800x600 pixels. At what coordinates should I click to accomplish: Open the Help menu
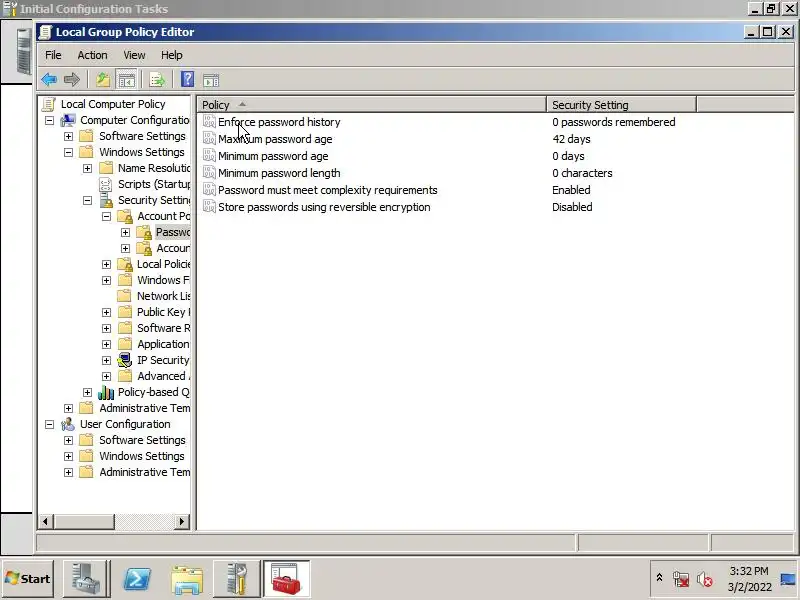[171, 55]
